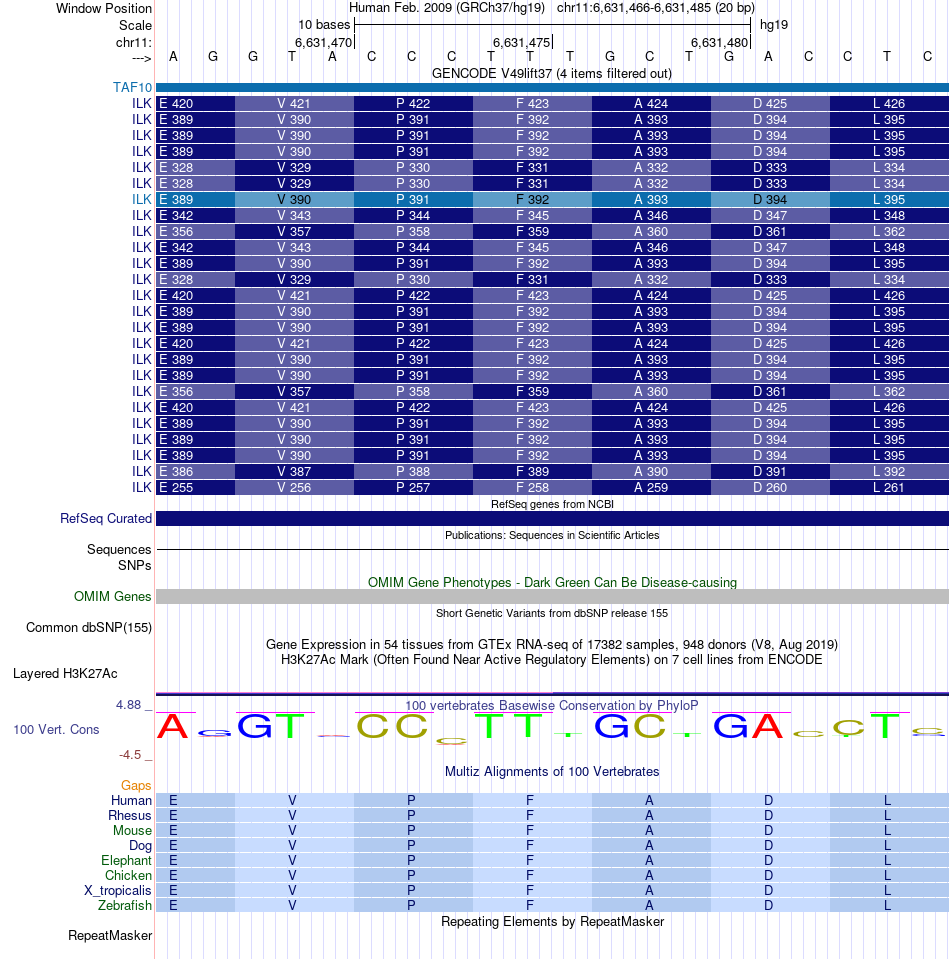950x959 pixels.
Task: Click the Window Position label
Action: click(x=104, y=9)
